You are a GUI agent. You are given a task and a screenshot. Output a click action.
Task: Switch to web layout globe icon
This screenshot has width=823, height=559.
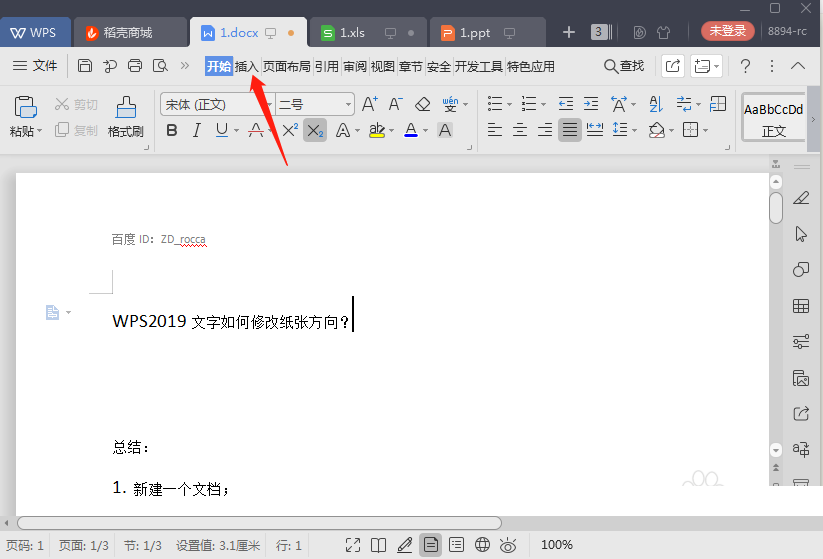click(482, 545)
